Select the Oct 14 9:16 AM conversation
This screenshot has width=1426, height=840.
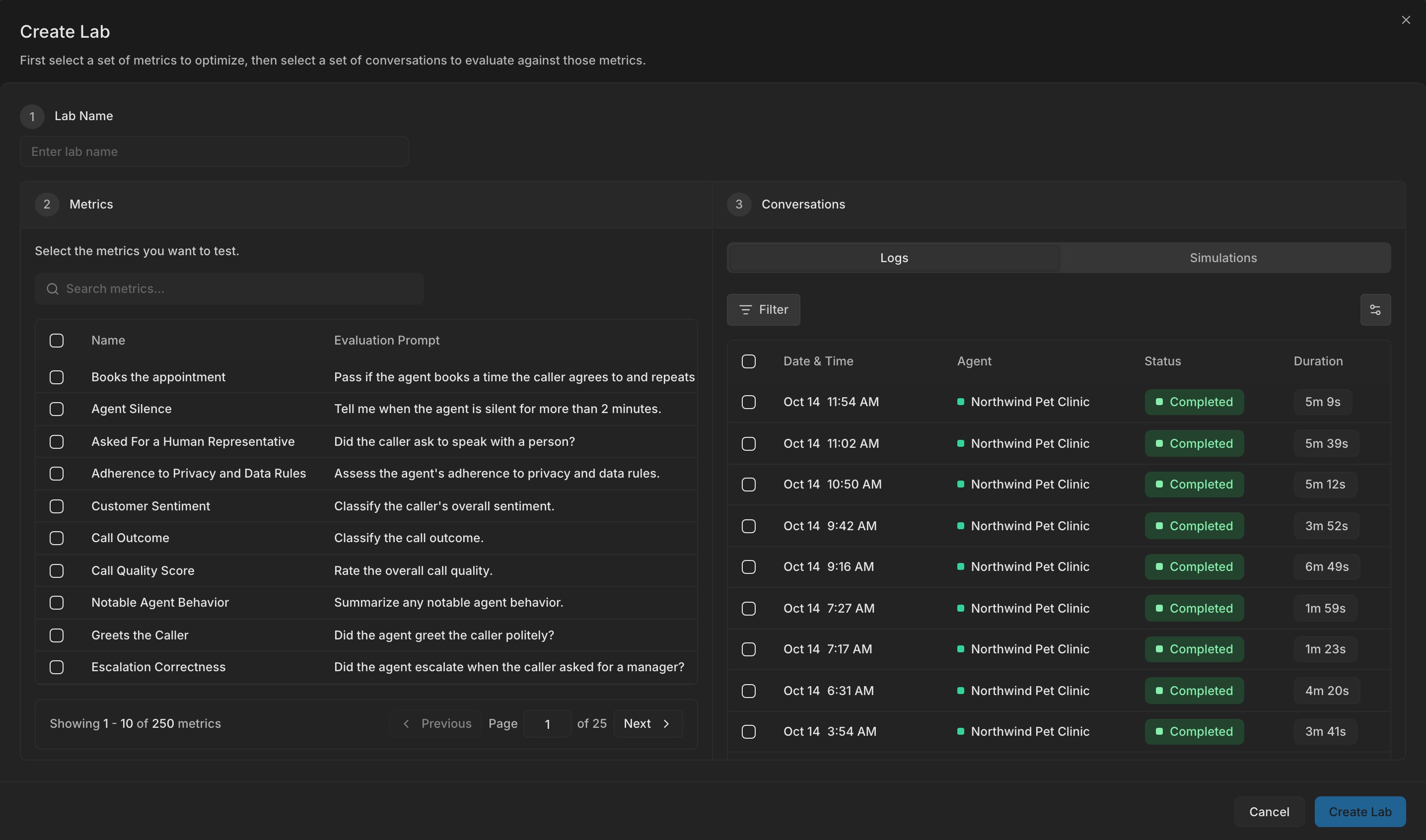[x=748, y=566]
